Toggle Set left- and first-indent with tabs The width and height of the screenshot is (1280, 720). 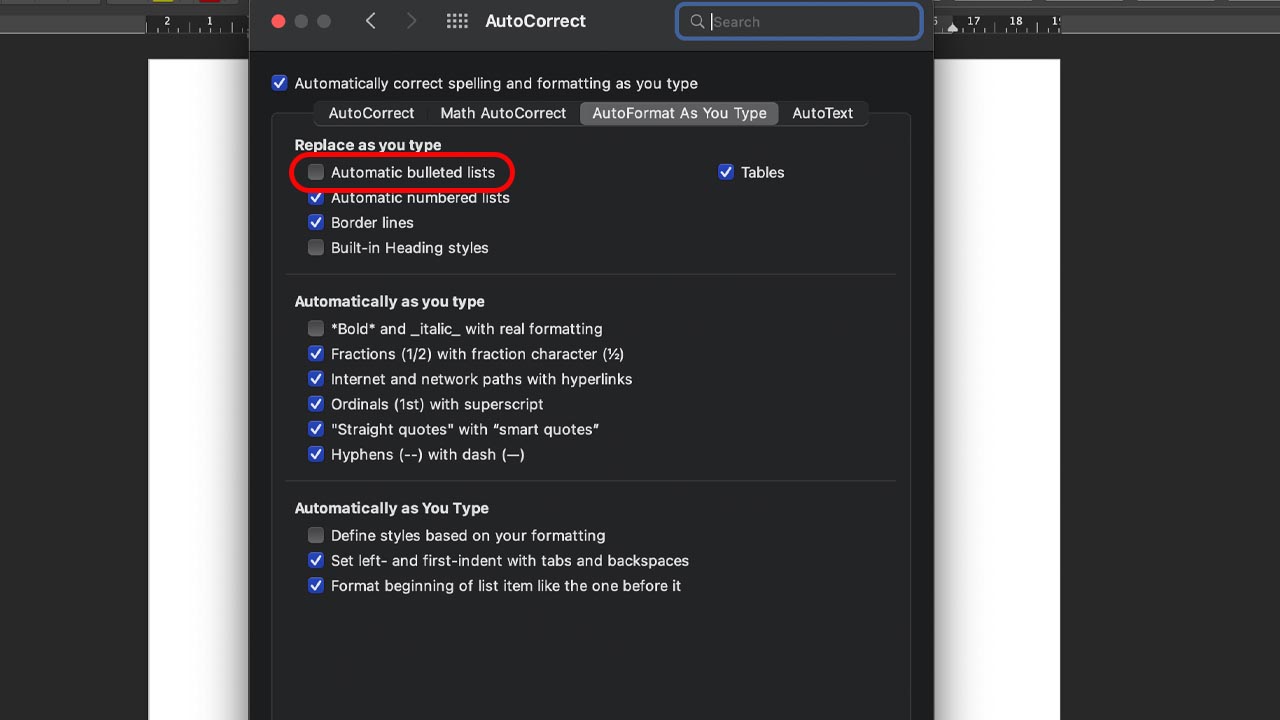point(316,560)
